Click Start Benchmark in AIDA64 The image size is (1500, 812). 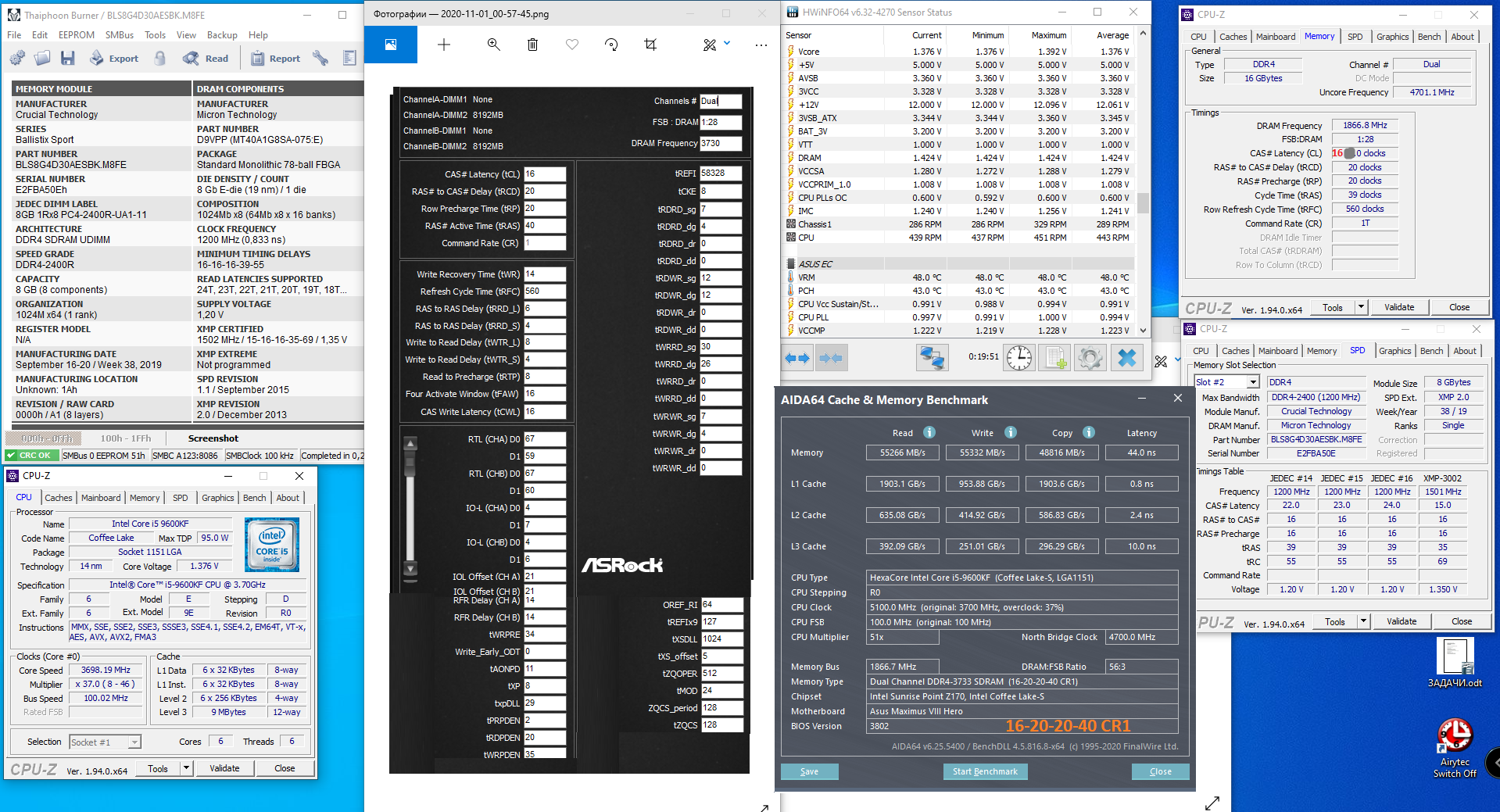point(985,771)
